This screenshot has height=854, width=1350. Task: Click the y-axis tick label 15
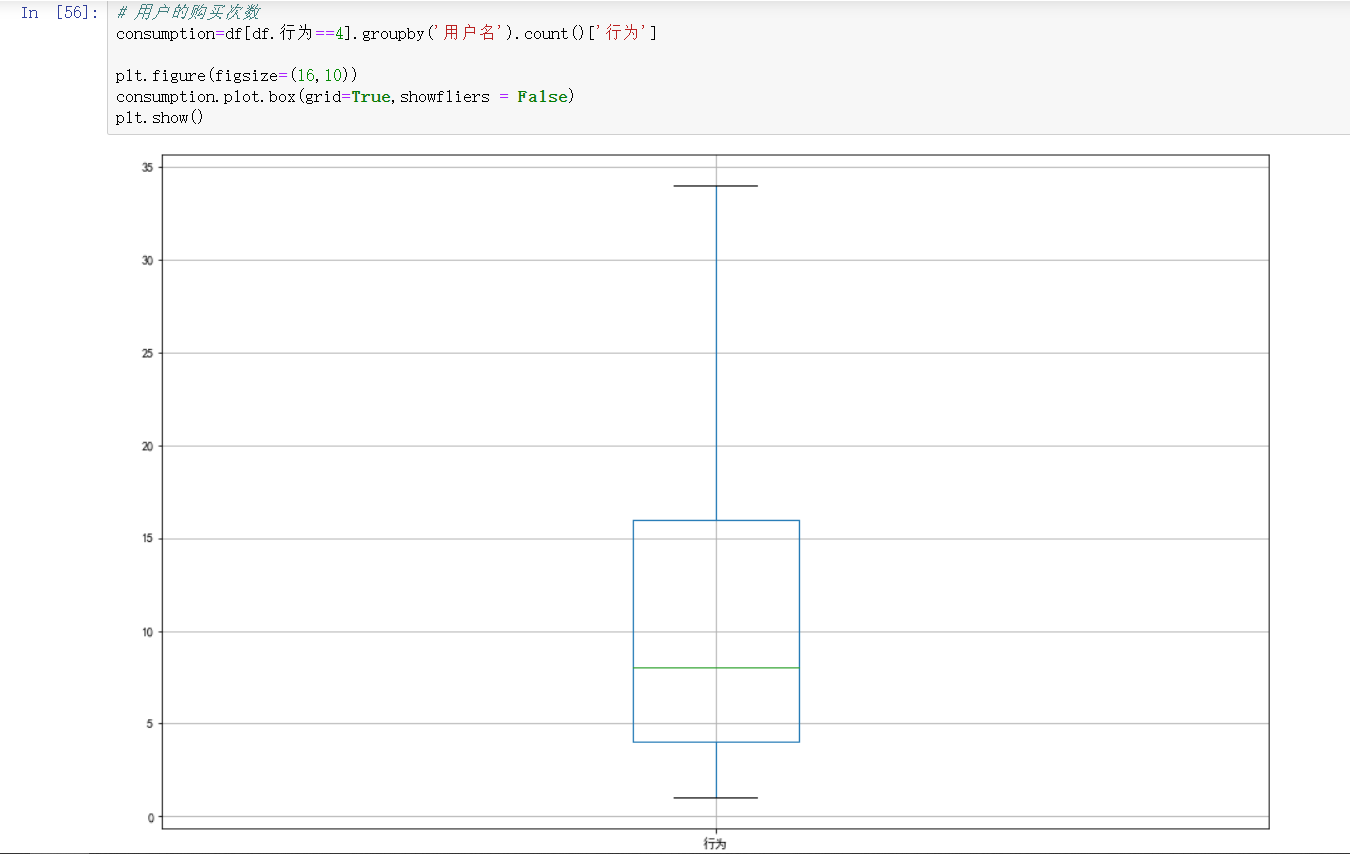[x=148, y=539]
